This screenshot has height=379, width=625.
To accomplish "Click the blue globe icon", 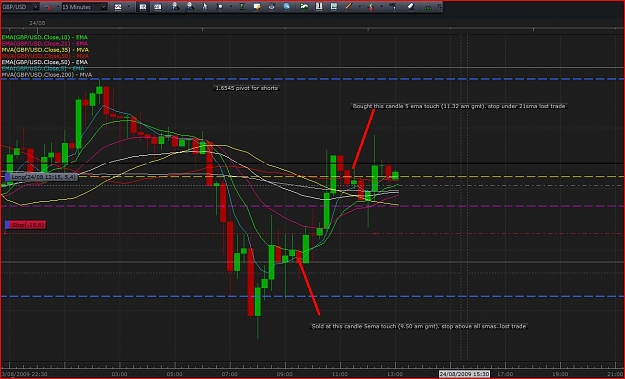I will pos(287,7).
